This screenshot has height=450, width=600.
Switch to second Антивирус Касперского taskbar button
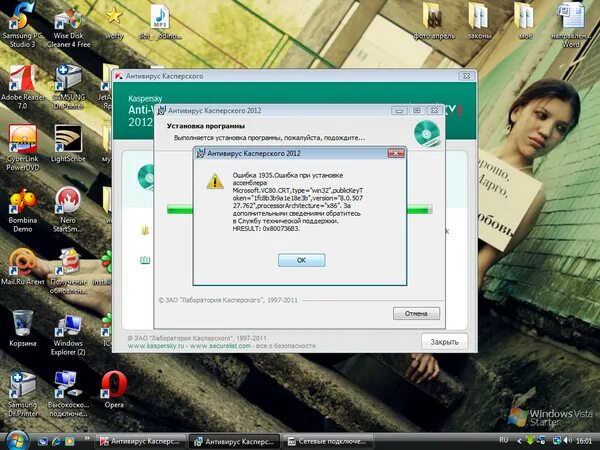(x=235, y=442)
